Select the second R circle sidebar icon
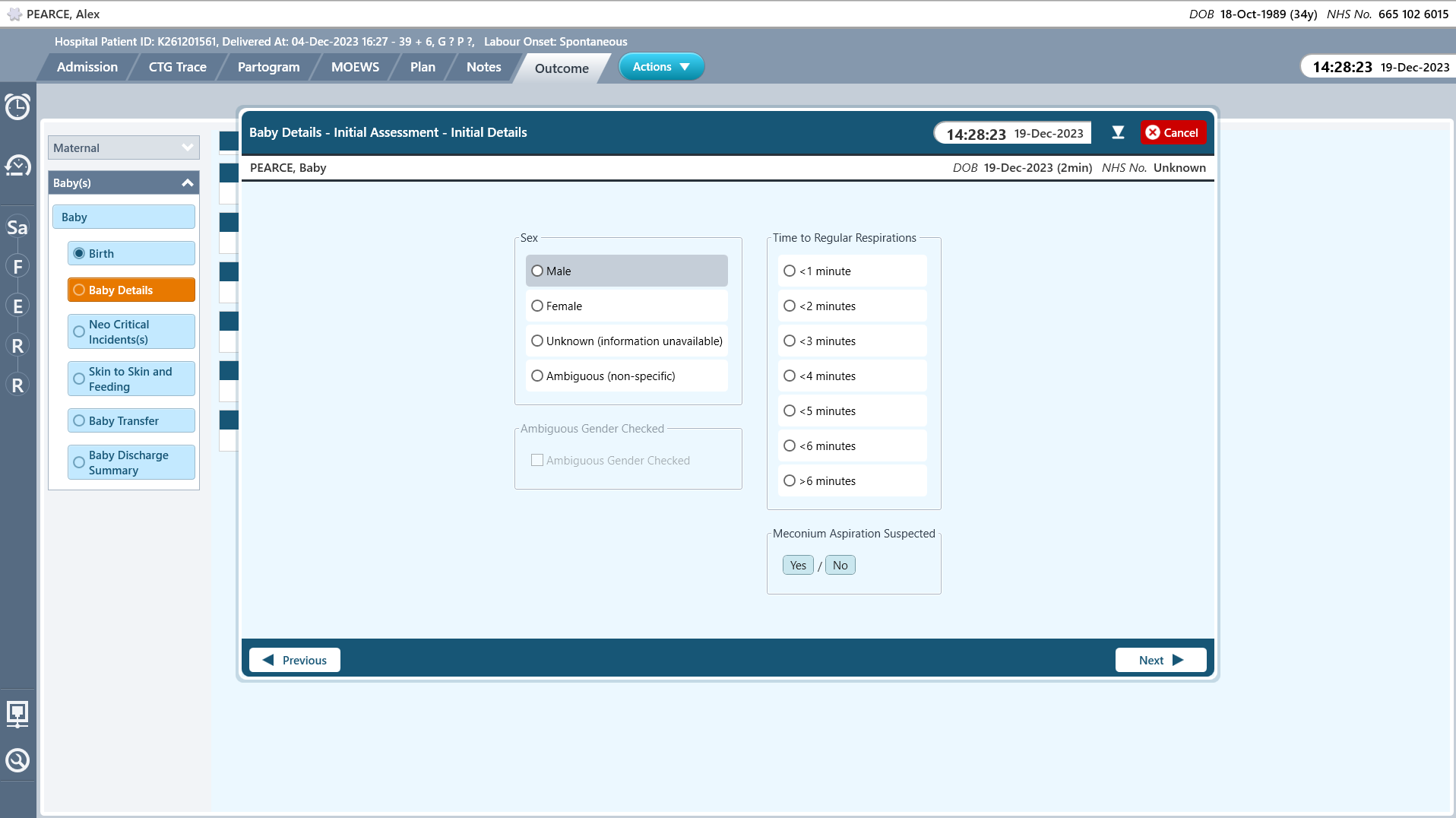The image size is (1456, 818). click(17, 385)
